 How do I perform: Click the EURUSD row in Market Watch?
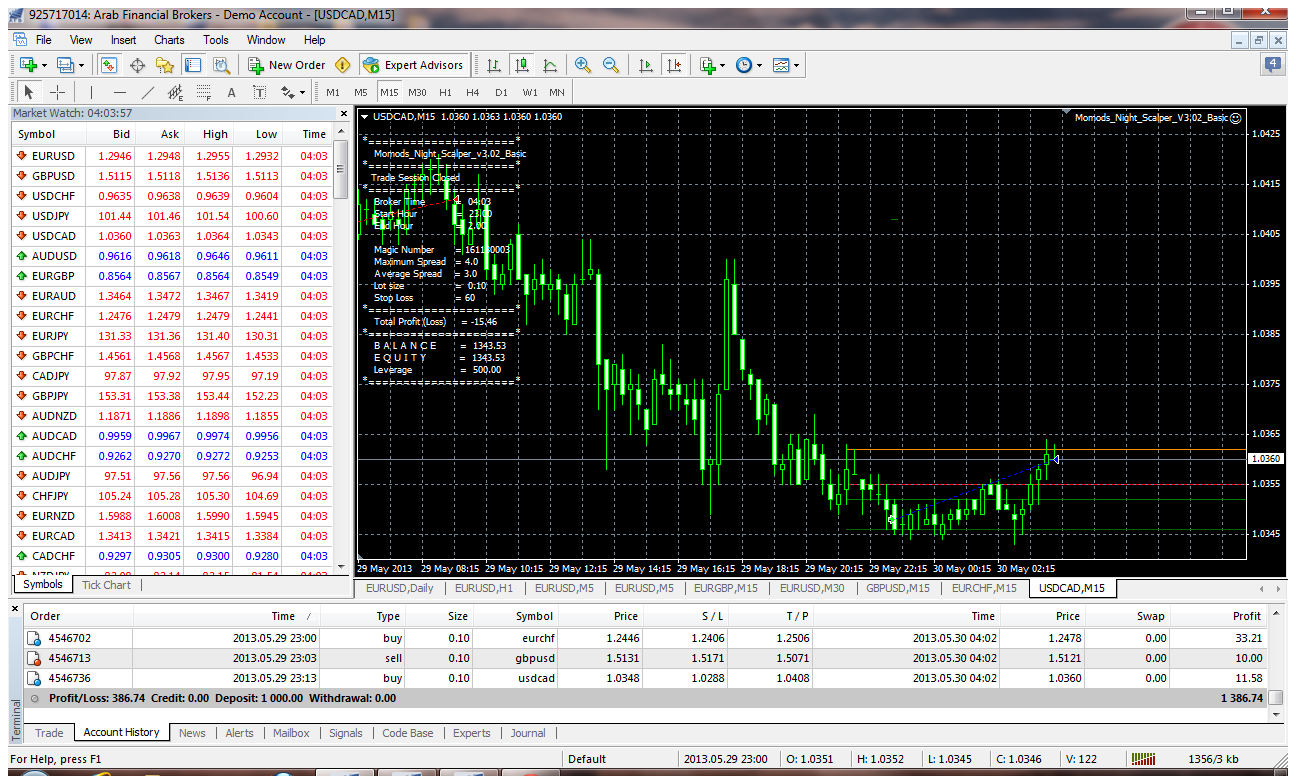(x=53, y=156)
